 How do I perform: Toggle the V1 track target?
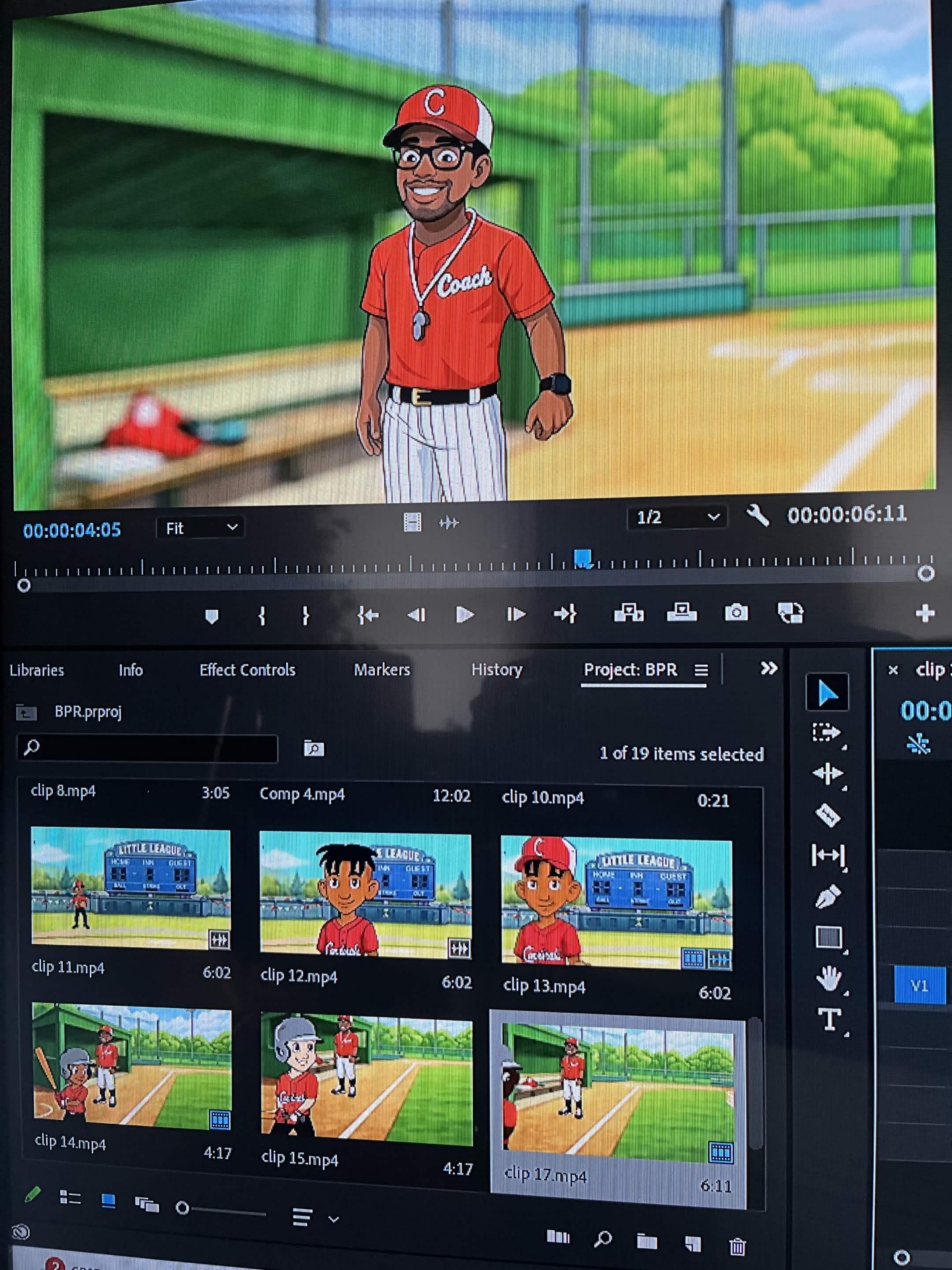(x=919, y=986)
